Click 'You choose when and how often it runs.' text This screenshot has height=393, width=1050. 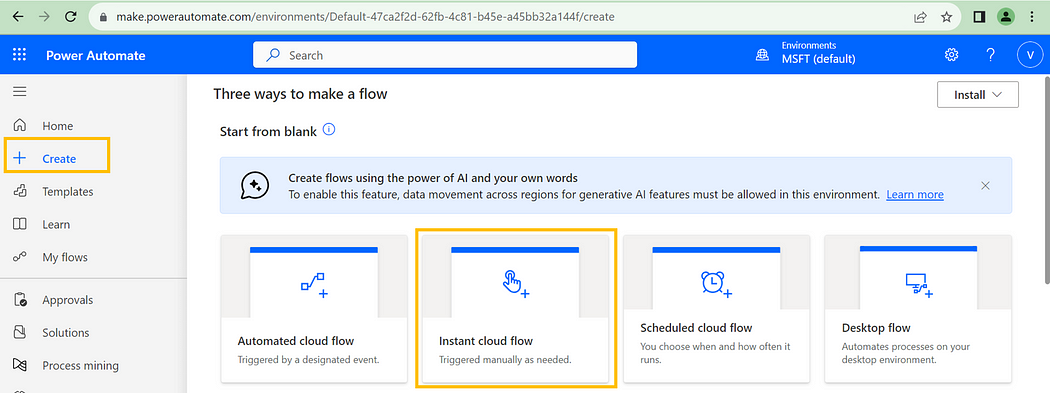(715, 353)
